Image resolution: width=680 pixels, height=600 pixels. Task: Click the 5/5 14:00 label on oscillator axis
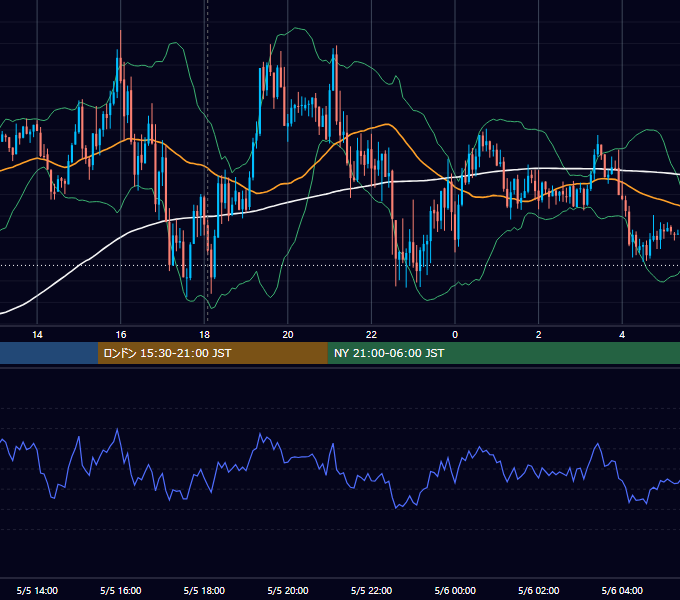(37, 590)
